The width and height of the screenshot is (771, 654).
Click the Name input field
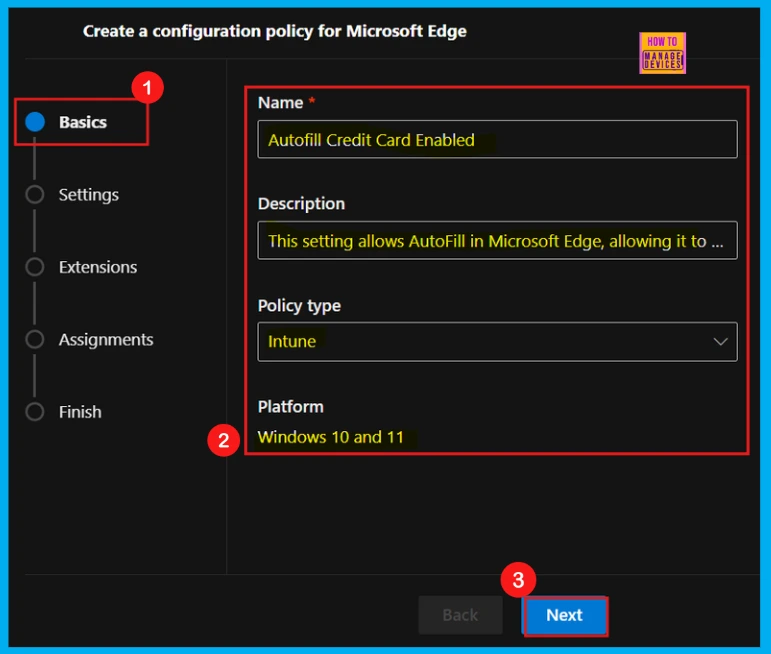click(497, 140)
